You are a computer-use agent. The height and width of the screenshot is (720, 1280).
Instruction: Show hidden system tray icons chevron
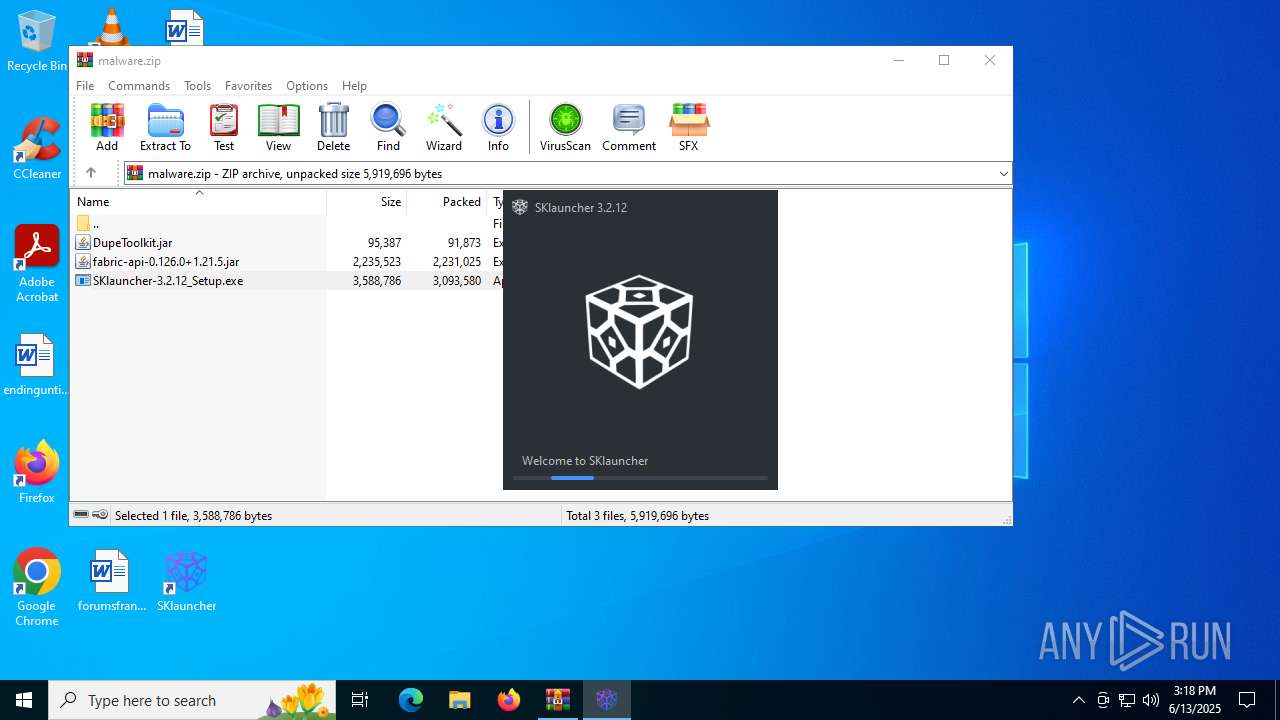pos(1078,700)
